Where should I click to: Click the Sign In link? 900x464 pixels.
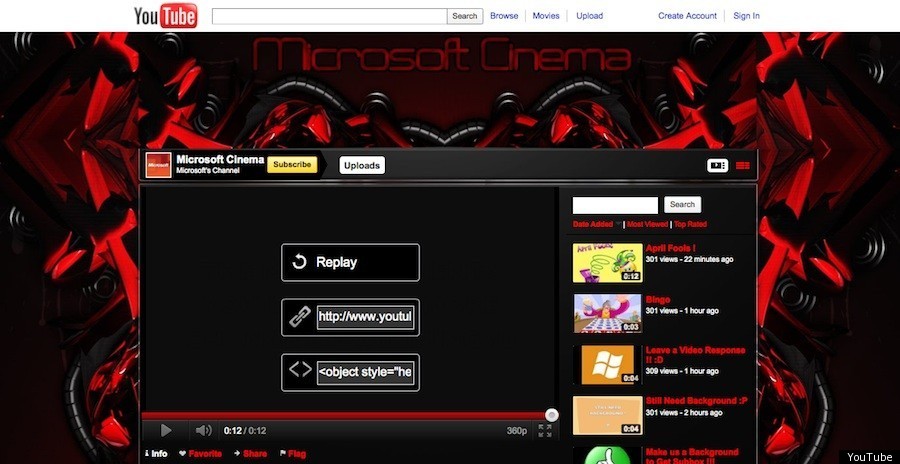[746, 16]
